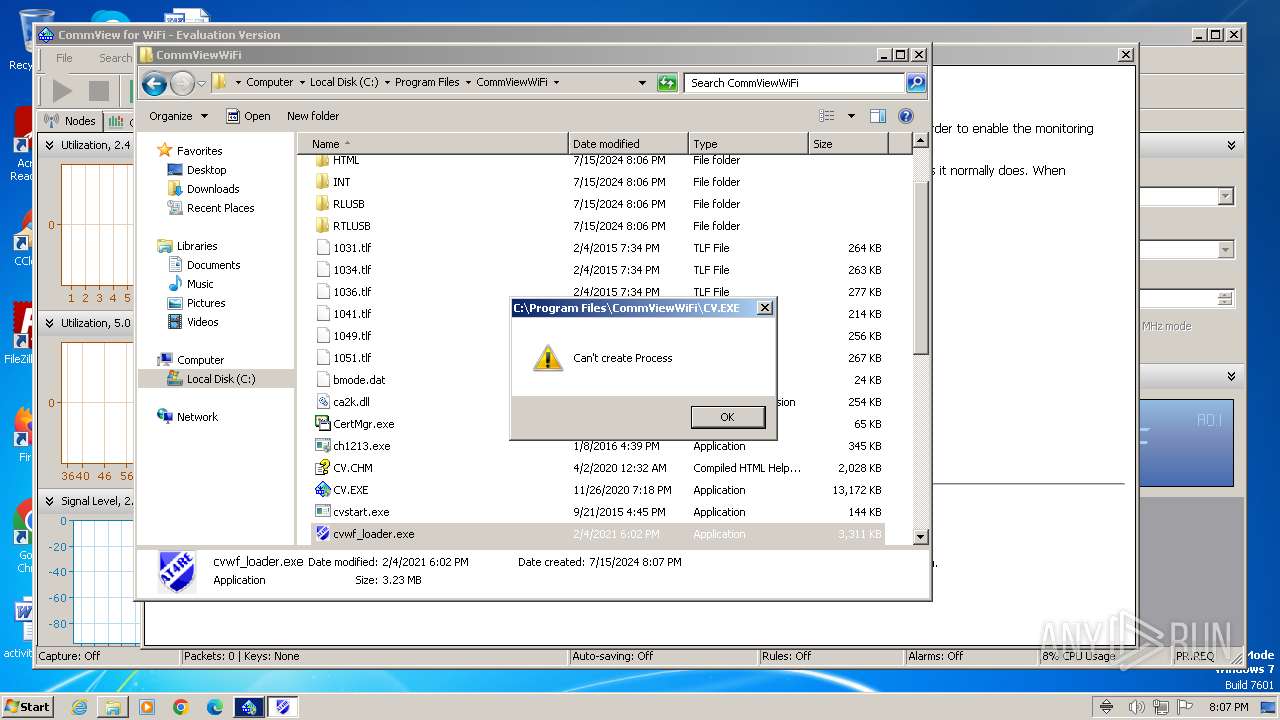Select Desktop under Favorites
Viewport: 1280px width, 720px height.
[206, 170]
